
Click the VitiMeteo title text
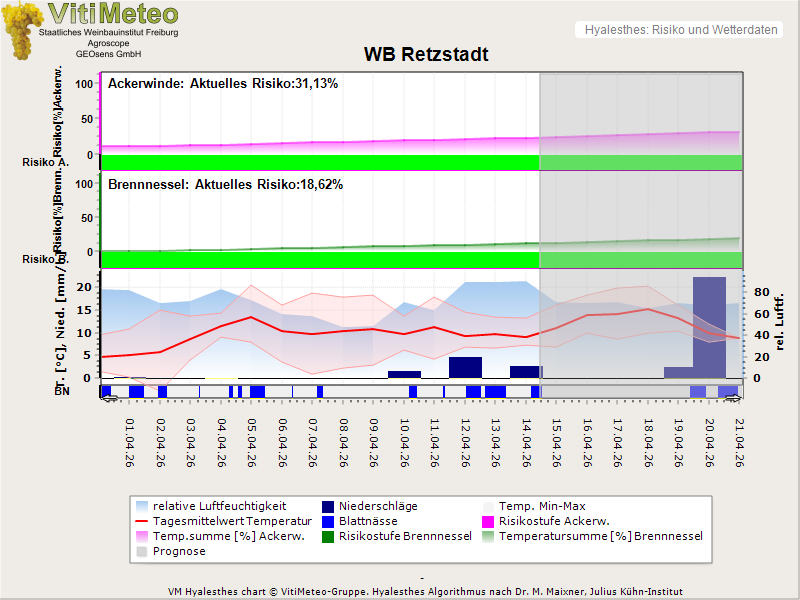pos(113,14)
